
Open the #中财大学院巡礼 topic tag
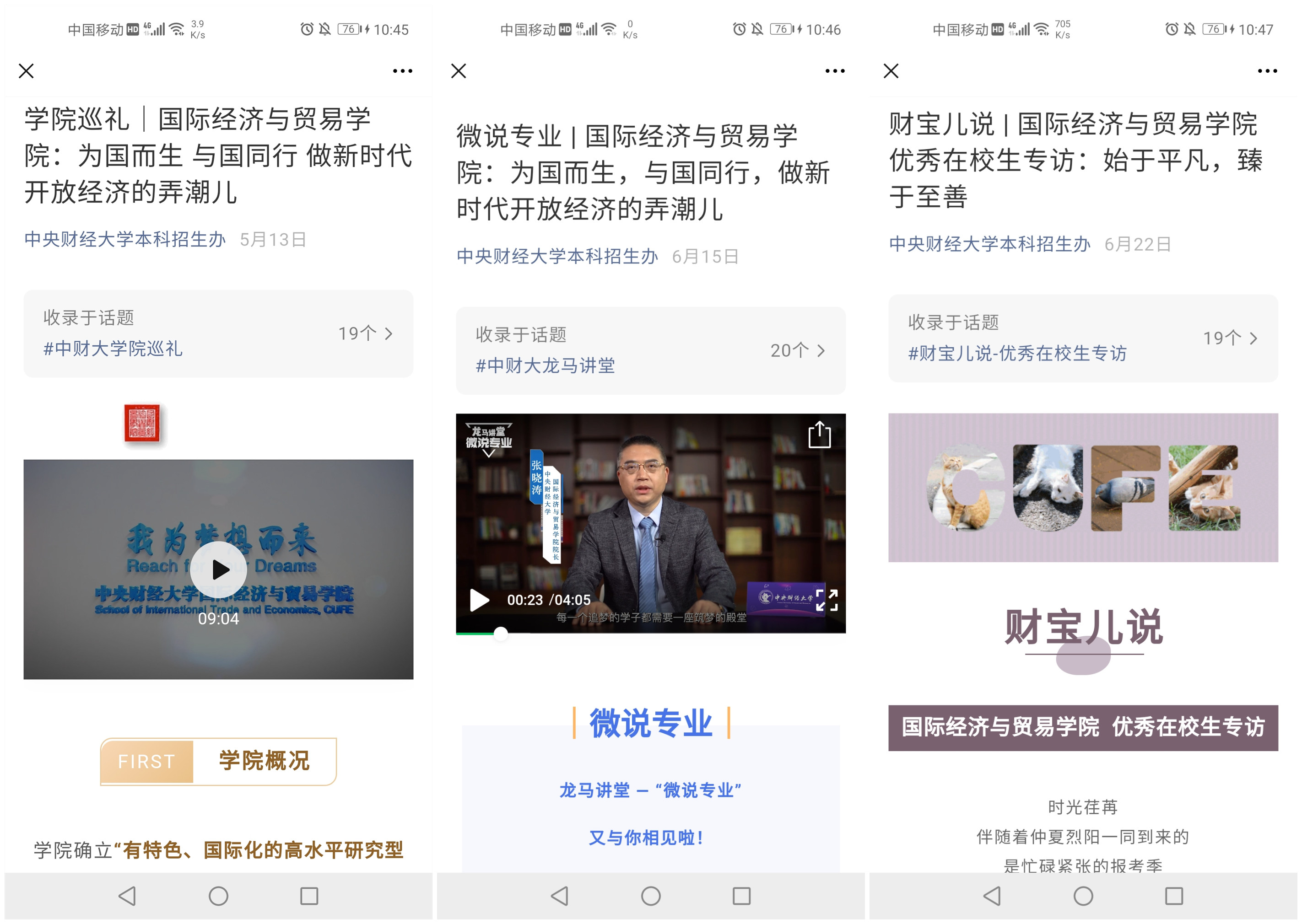(113, 348)
